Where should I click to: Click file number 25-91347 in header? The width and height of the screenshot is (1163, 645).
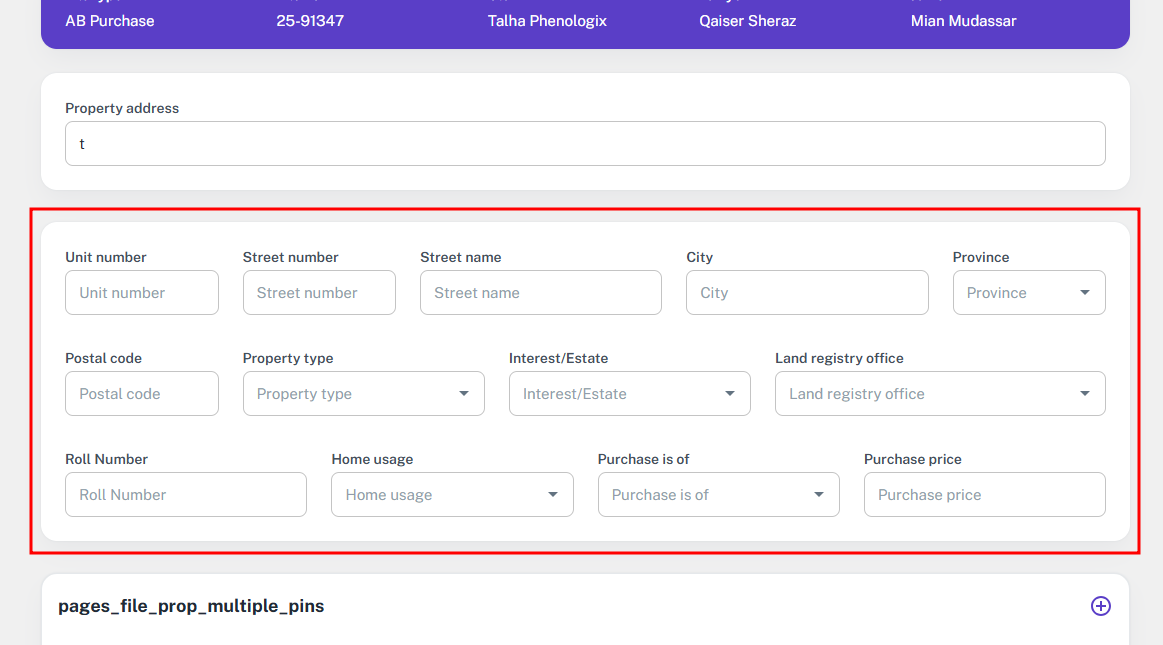310,21
